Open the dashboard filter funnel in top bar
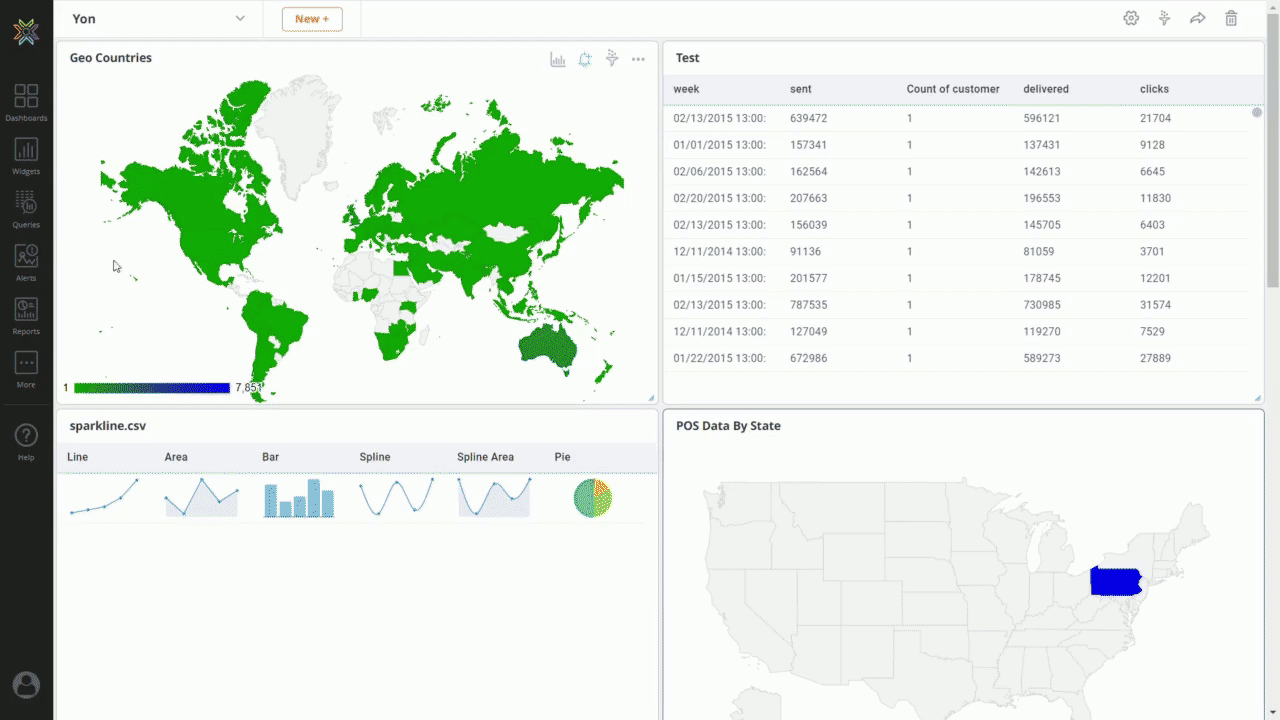This screenshot has width=1280, height=720. coord(1164,18)
